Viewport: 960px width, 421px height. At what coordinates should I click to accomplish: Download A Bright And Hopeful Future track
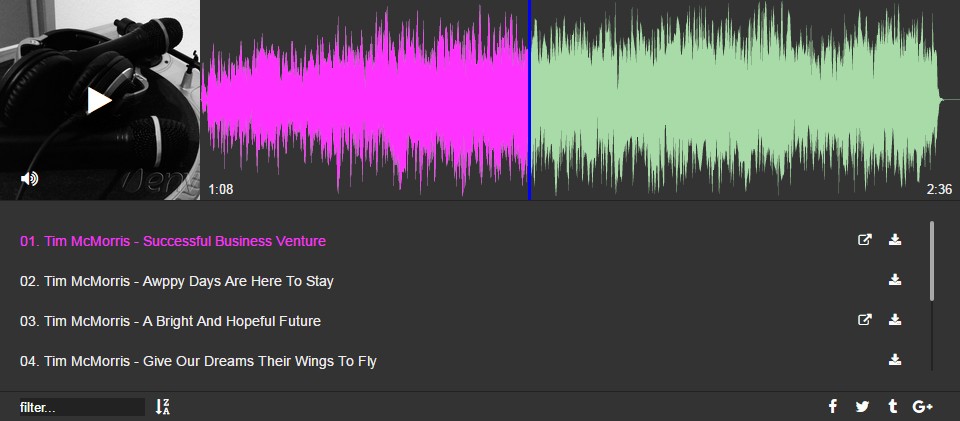coord(895,320)
